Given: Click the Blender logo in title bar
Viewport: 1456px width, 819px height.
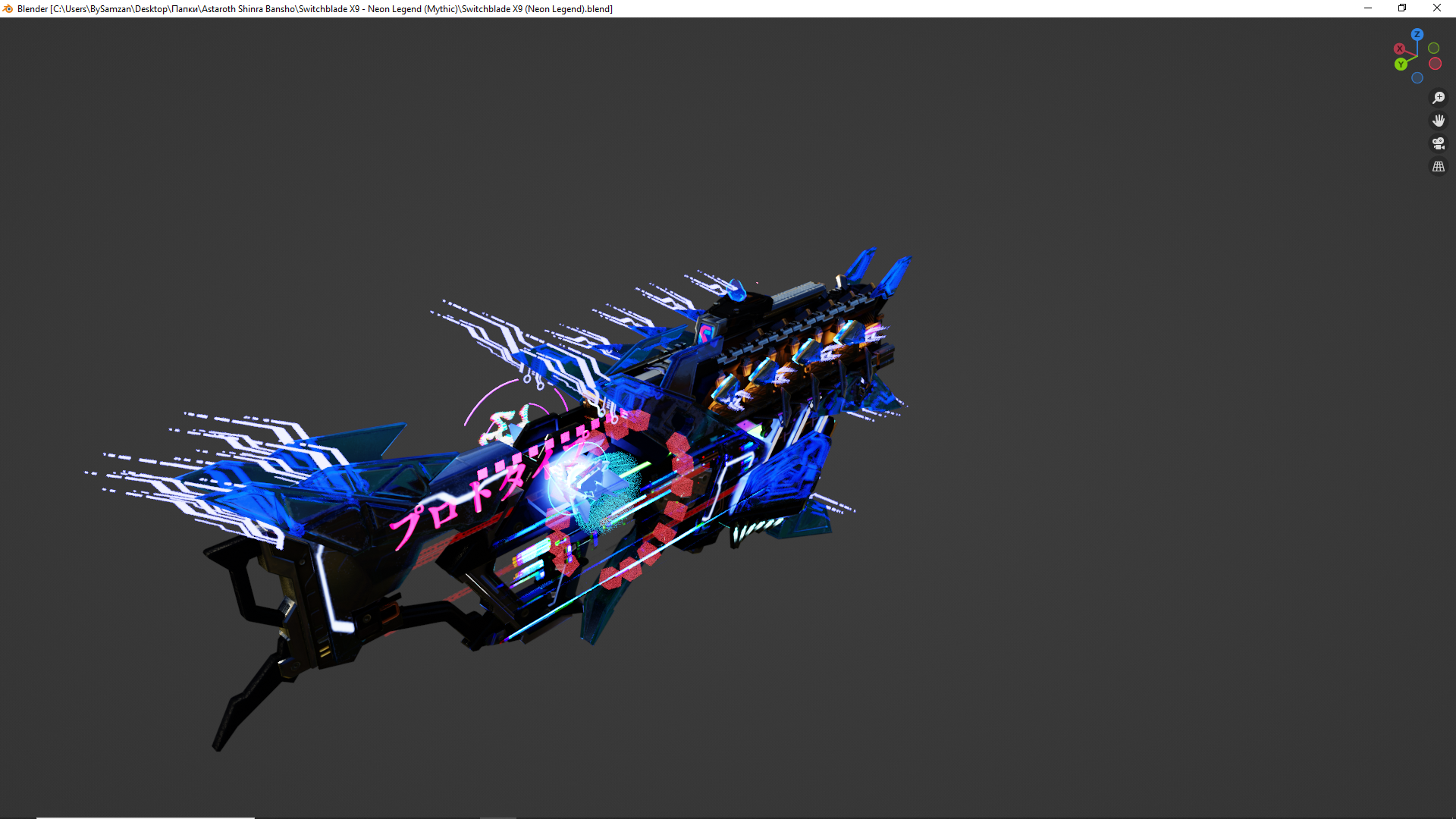Looking at the screenshot, I should pos(8,8).
